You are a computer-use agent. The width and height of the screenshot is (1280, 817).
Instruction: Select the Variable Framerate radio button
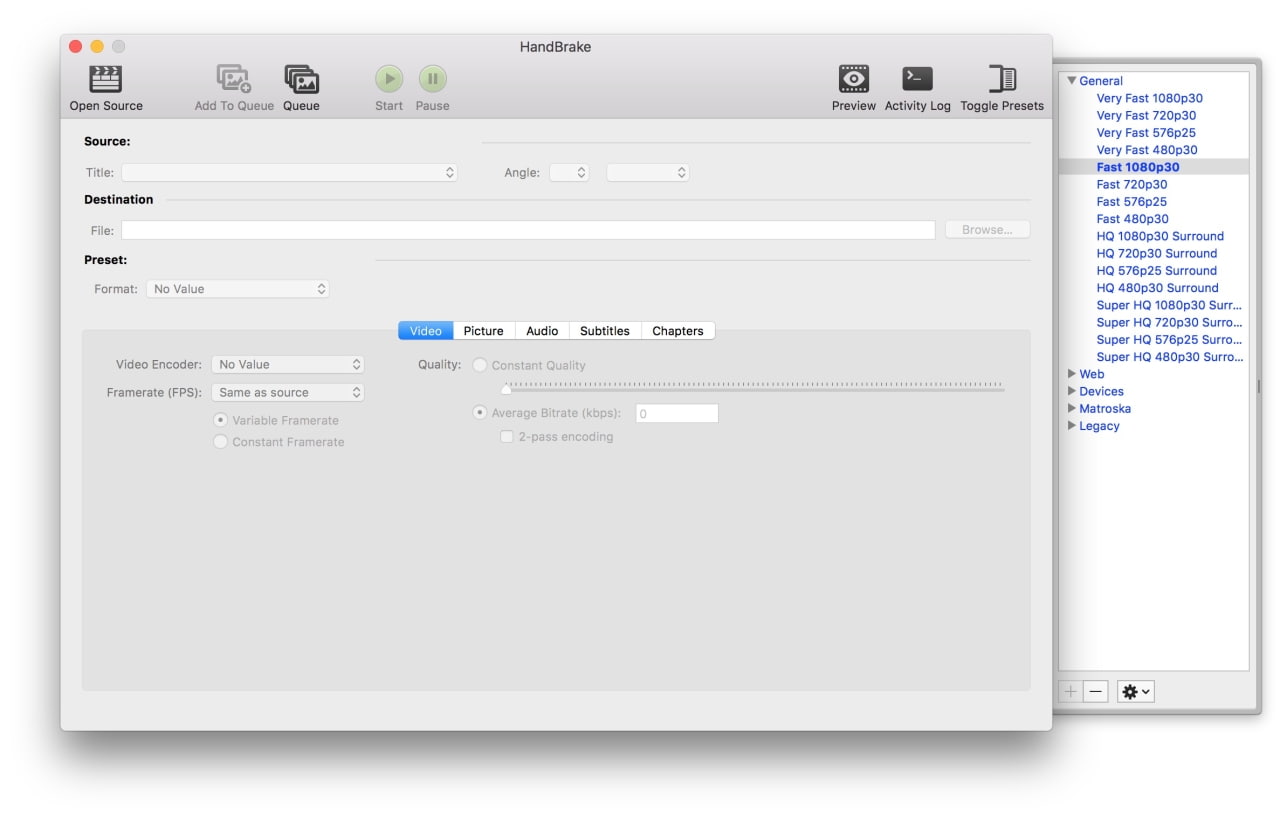coord(221,420)
